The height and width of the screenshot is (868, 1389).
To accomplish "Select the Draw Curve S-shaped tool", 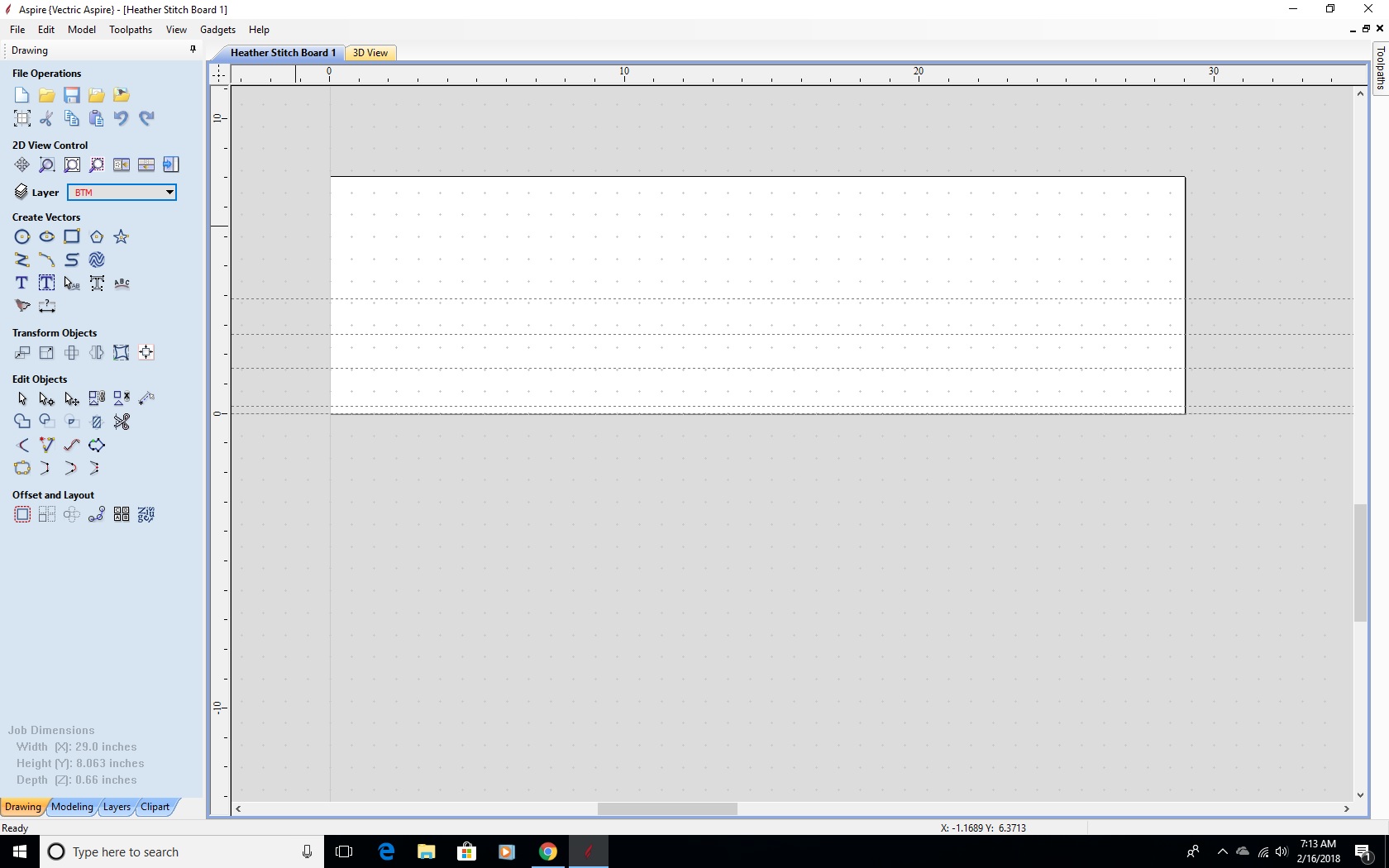I will click(72, 260).
